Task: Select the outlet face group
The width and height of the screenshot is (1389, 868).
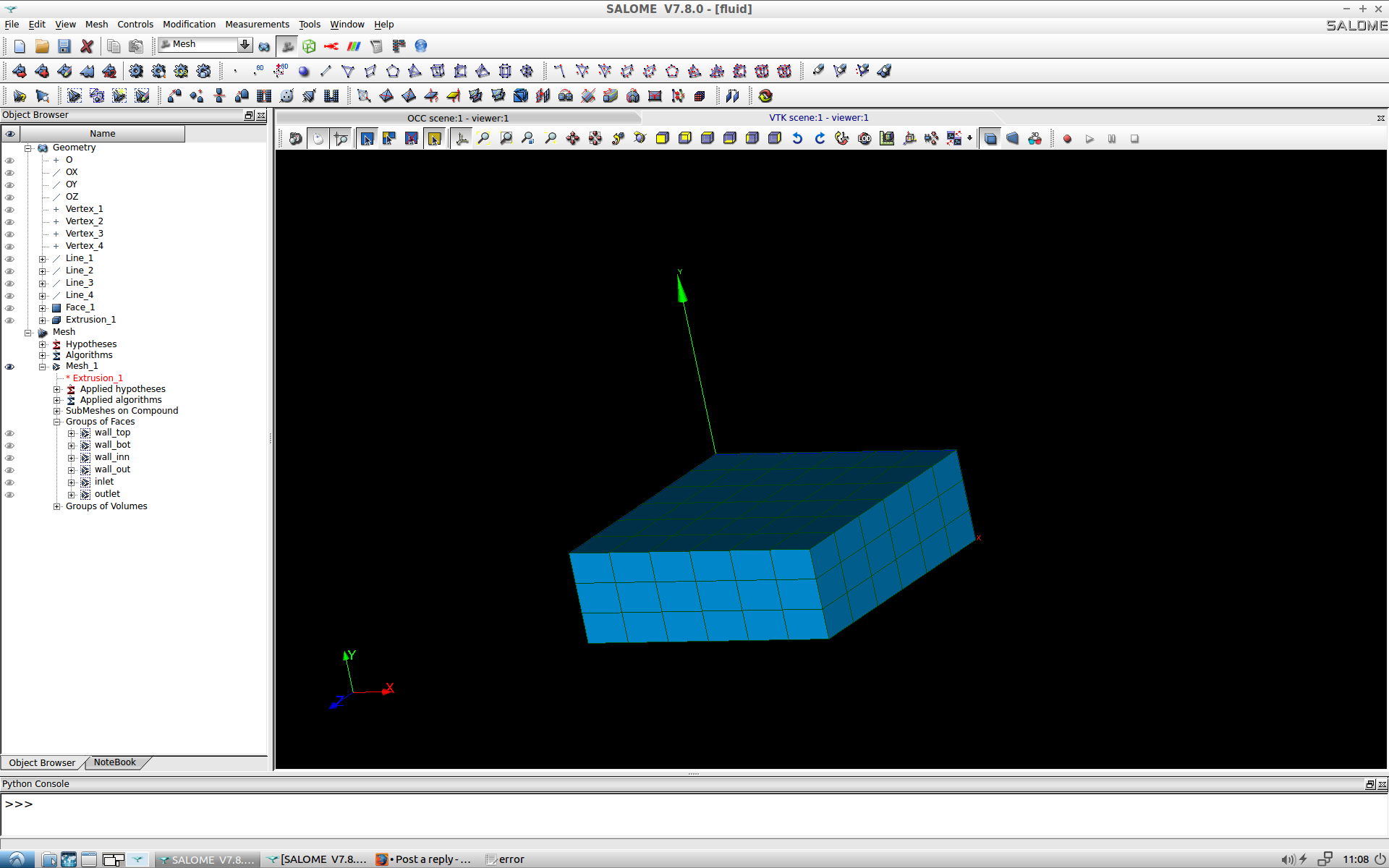Action: [x=107, y=494]
